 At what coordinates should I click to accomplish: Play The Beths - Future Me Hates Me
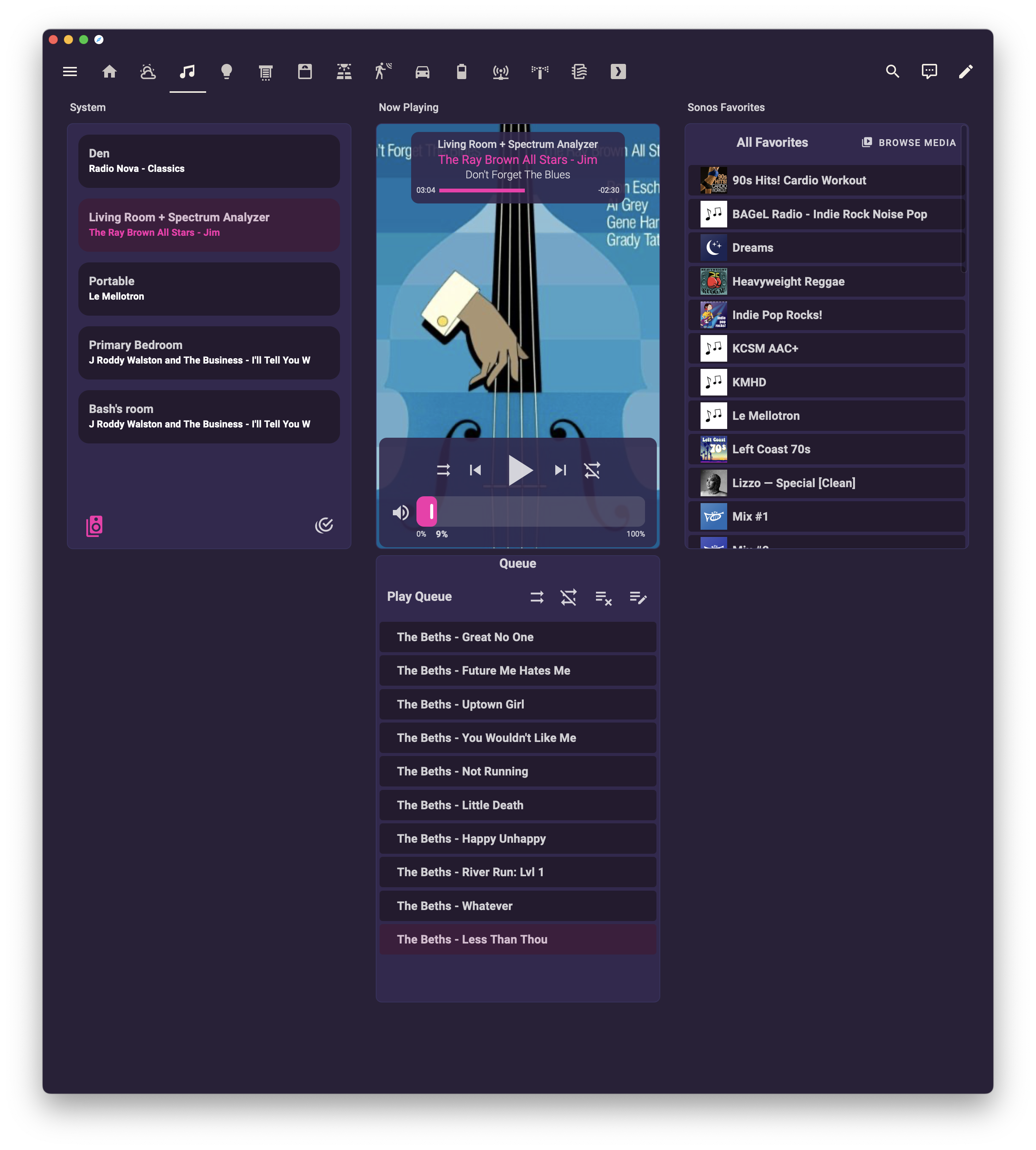(518, 671)
